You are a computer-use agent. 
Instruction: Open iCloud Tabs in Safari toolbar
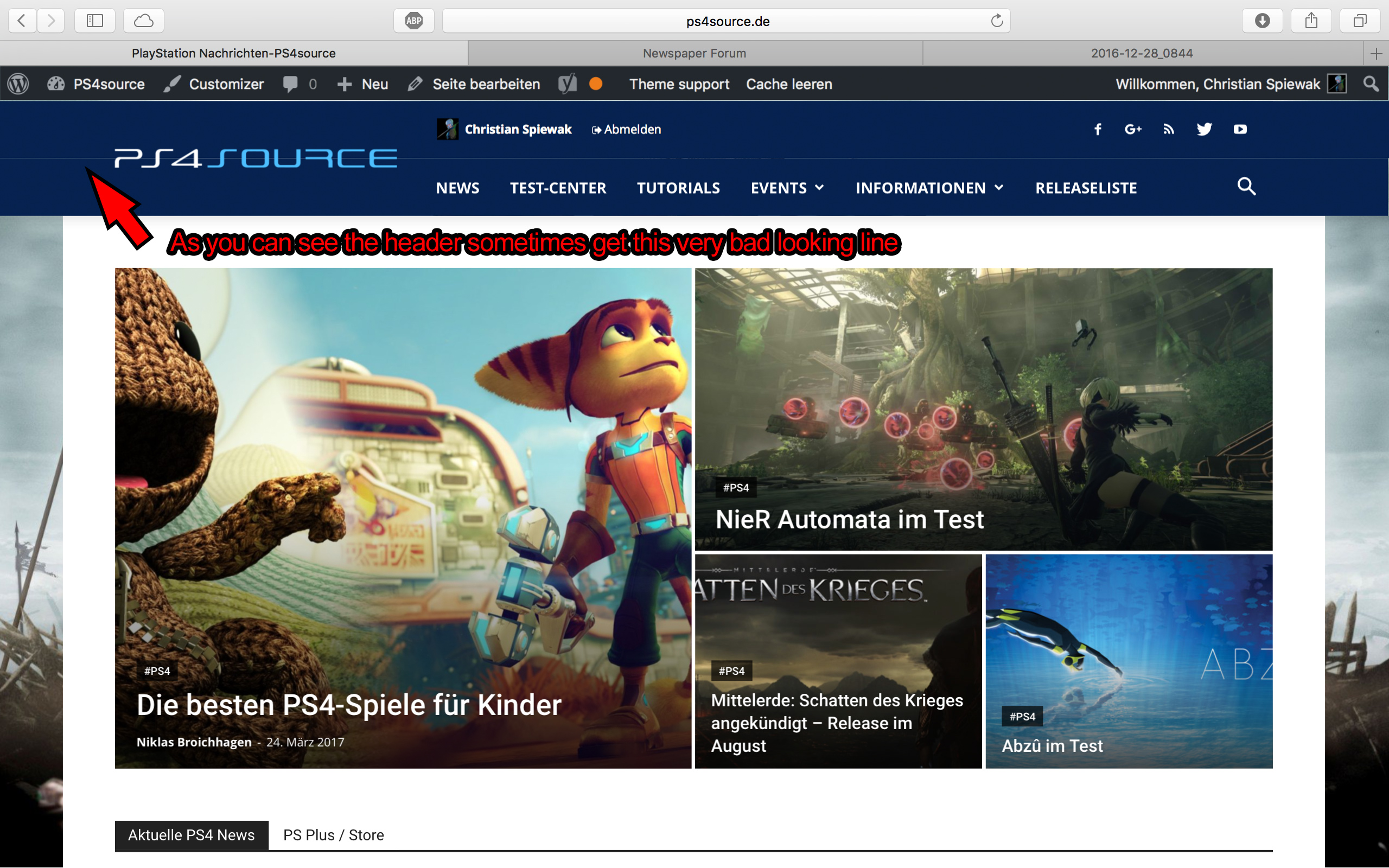pos(143,21)
